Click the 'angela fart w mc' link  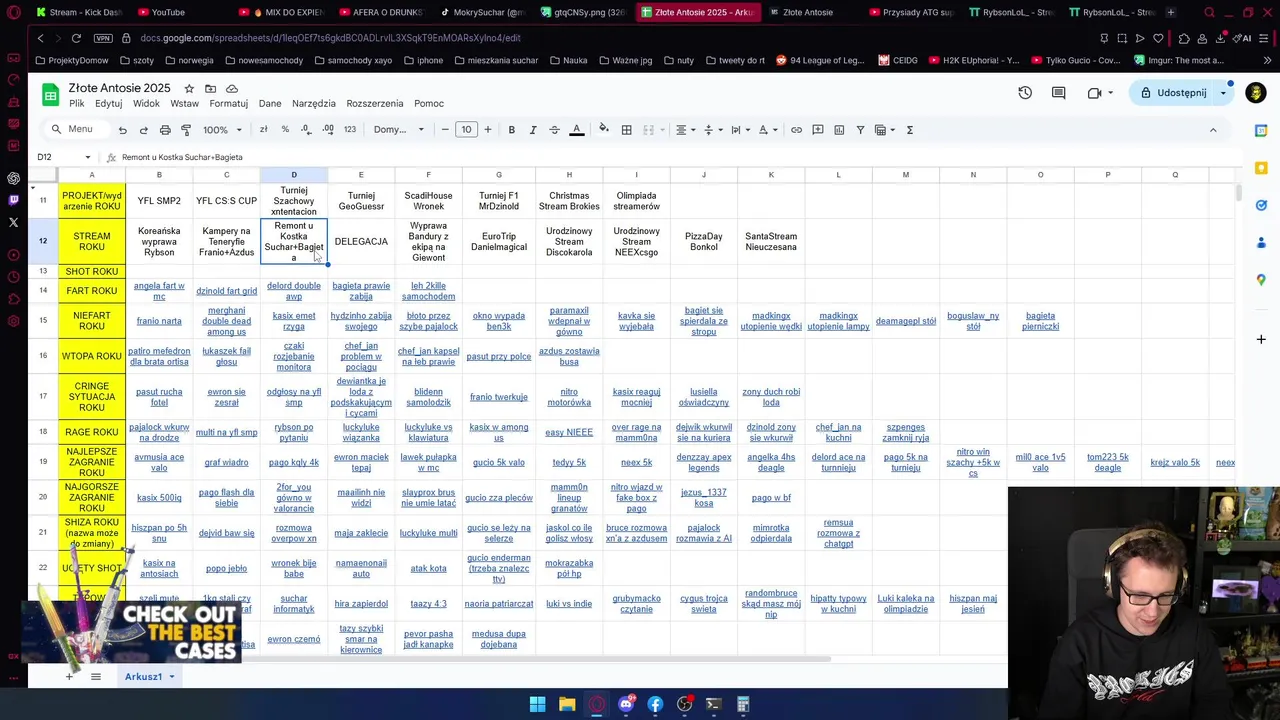click(159, 291)
